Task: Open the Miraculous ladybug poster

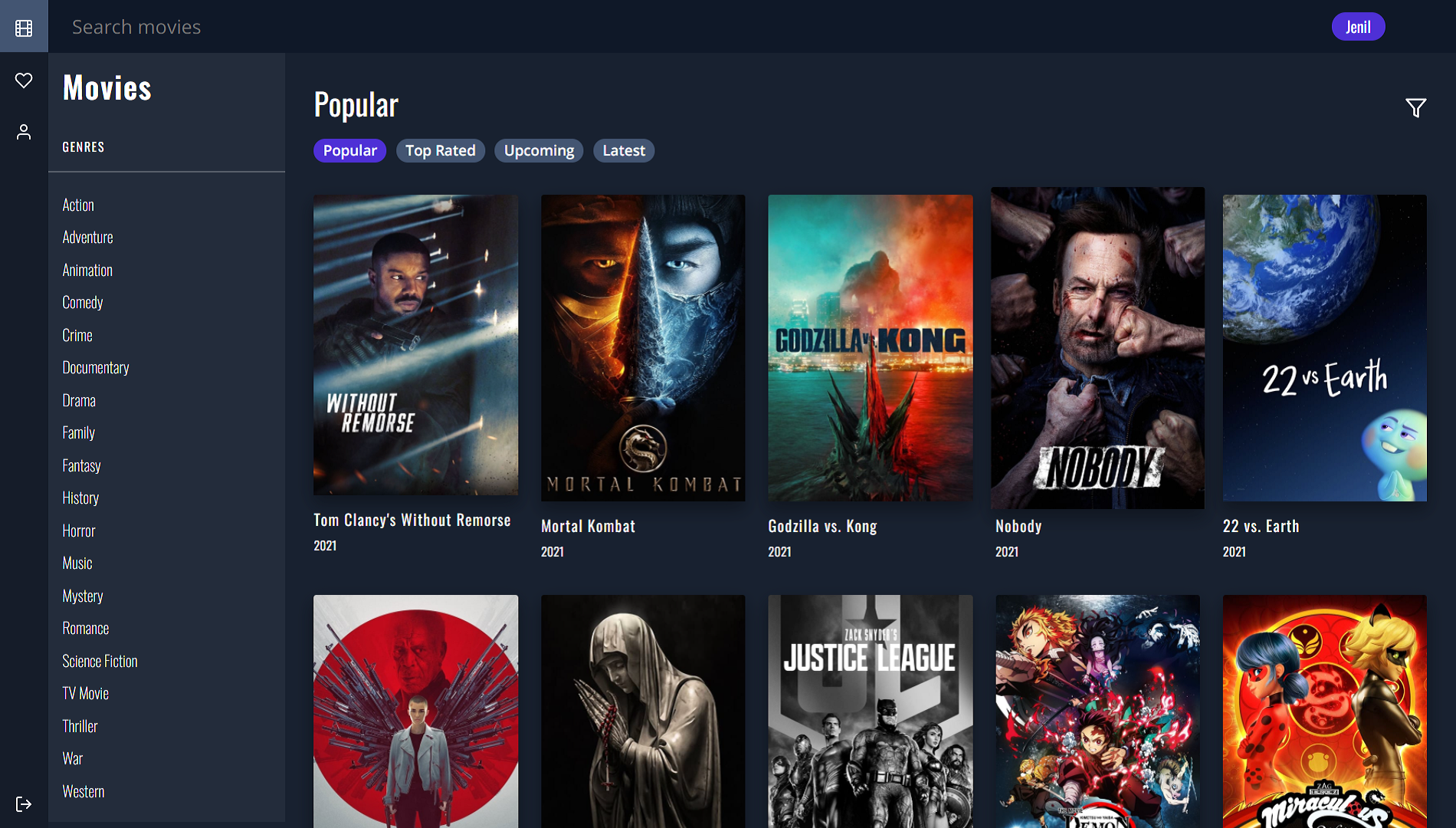Action: coord(1325,711)
